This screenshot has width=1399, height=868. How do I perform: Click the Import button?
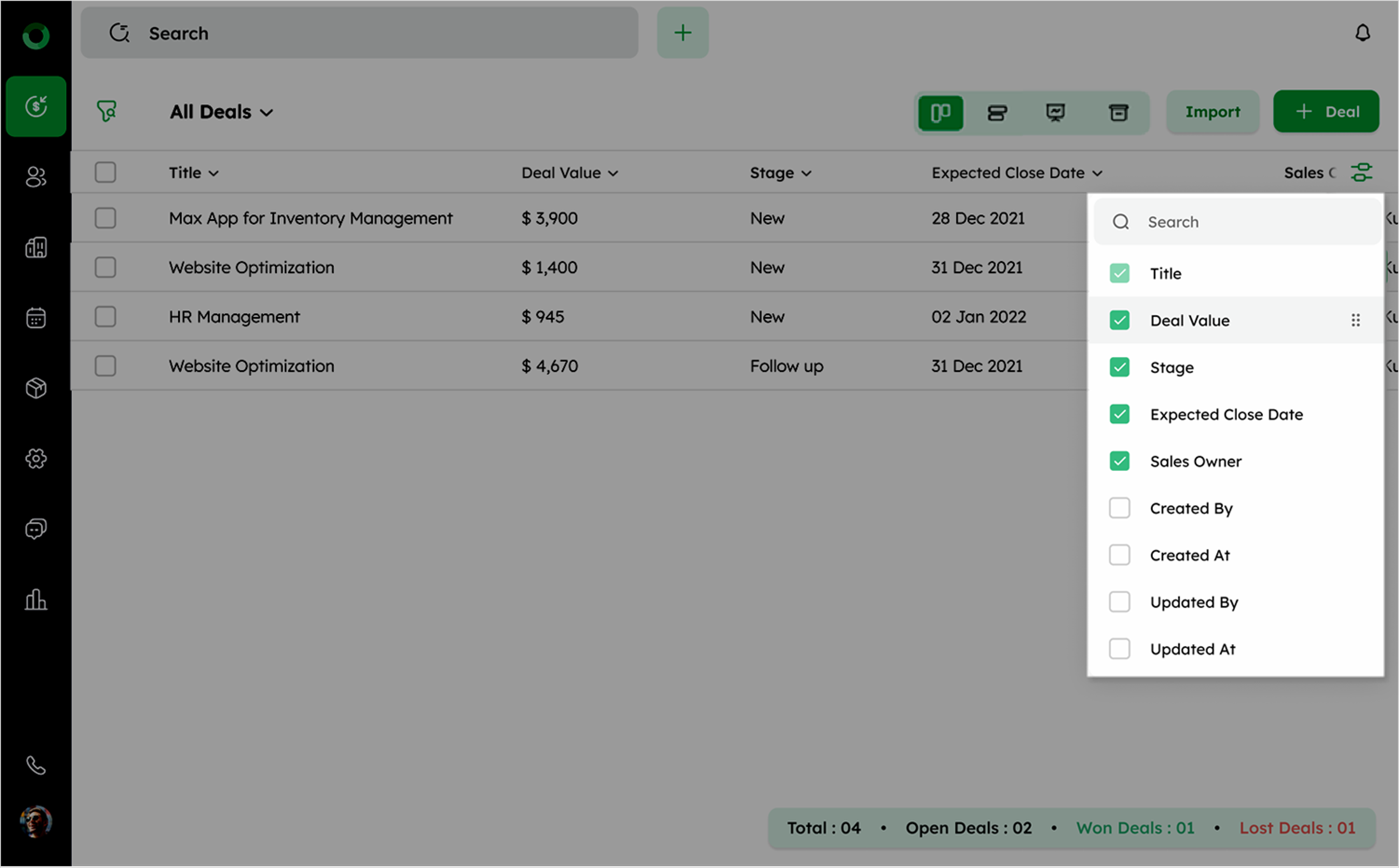click(1212, 112)
